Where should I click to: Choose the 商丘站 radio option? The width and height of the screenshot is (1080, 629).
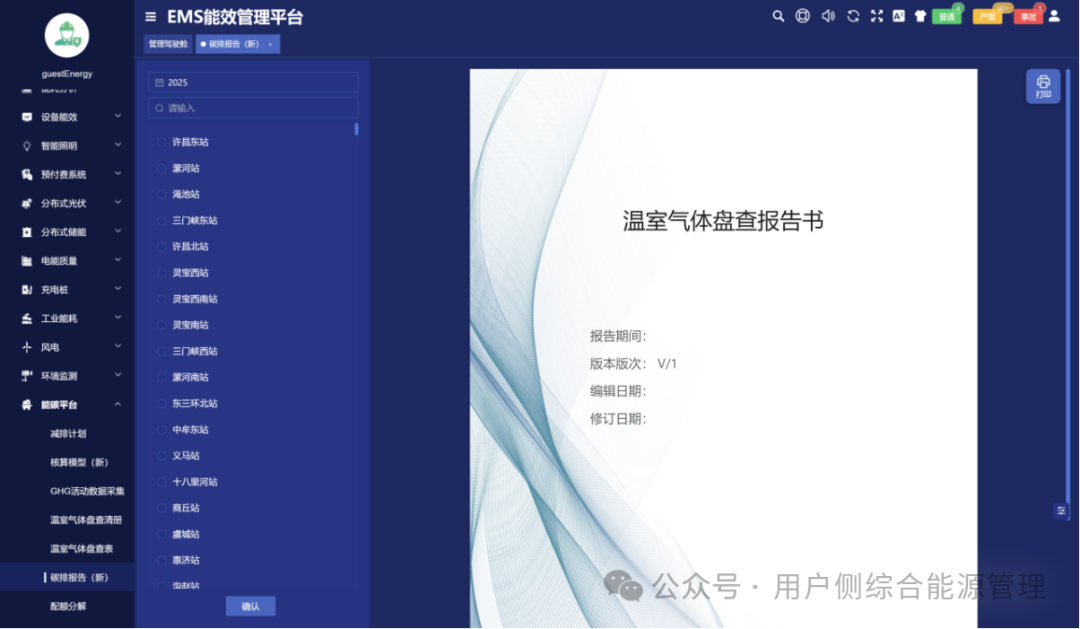tap(162, 508)
